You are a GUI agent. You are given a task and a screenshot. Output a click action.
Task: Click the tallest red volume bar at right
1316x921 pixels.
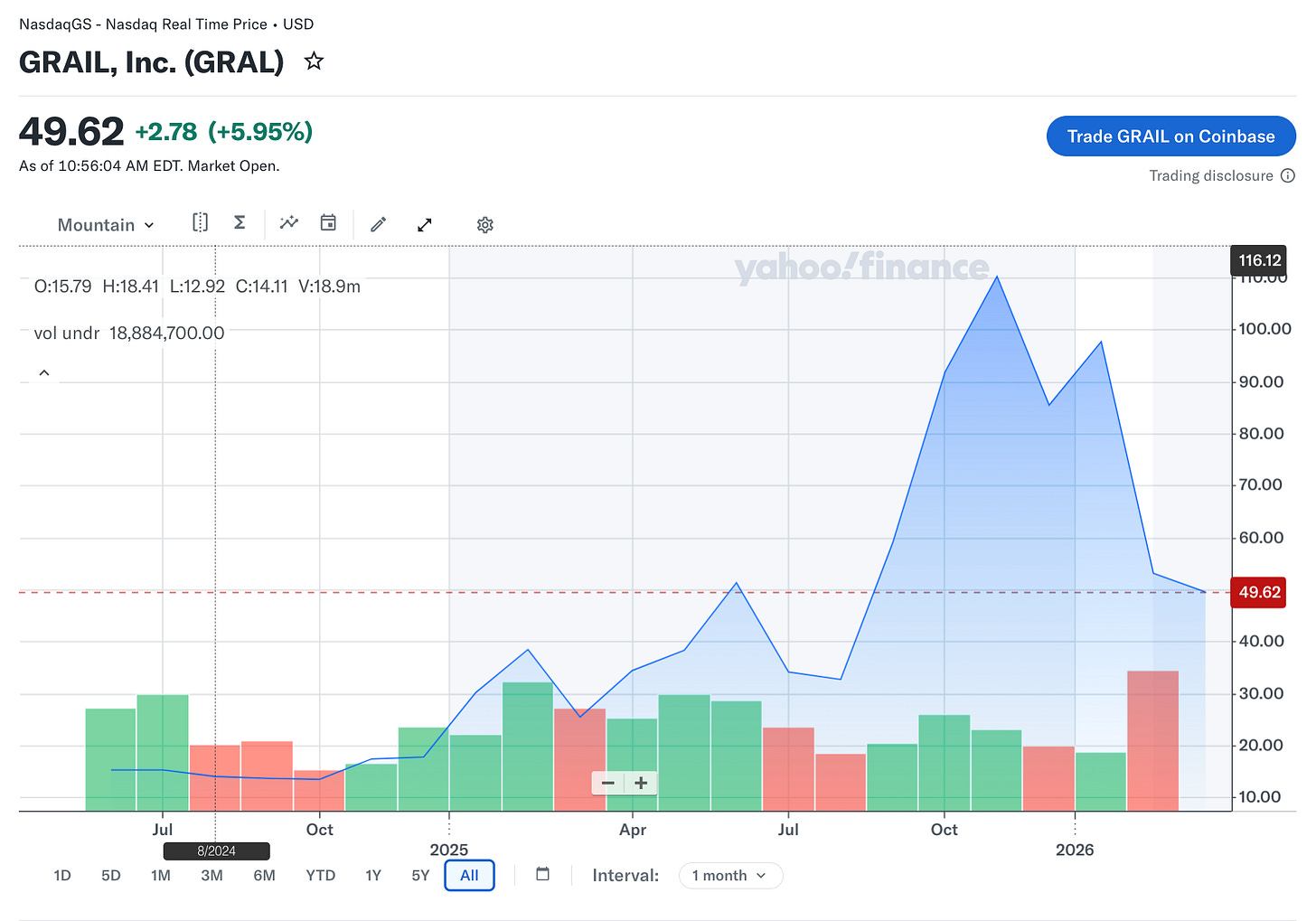pyautogui.click(x=1152, y=740)
